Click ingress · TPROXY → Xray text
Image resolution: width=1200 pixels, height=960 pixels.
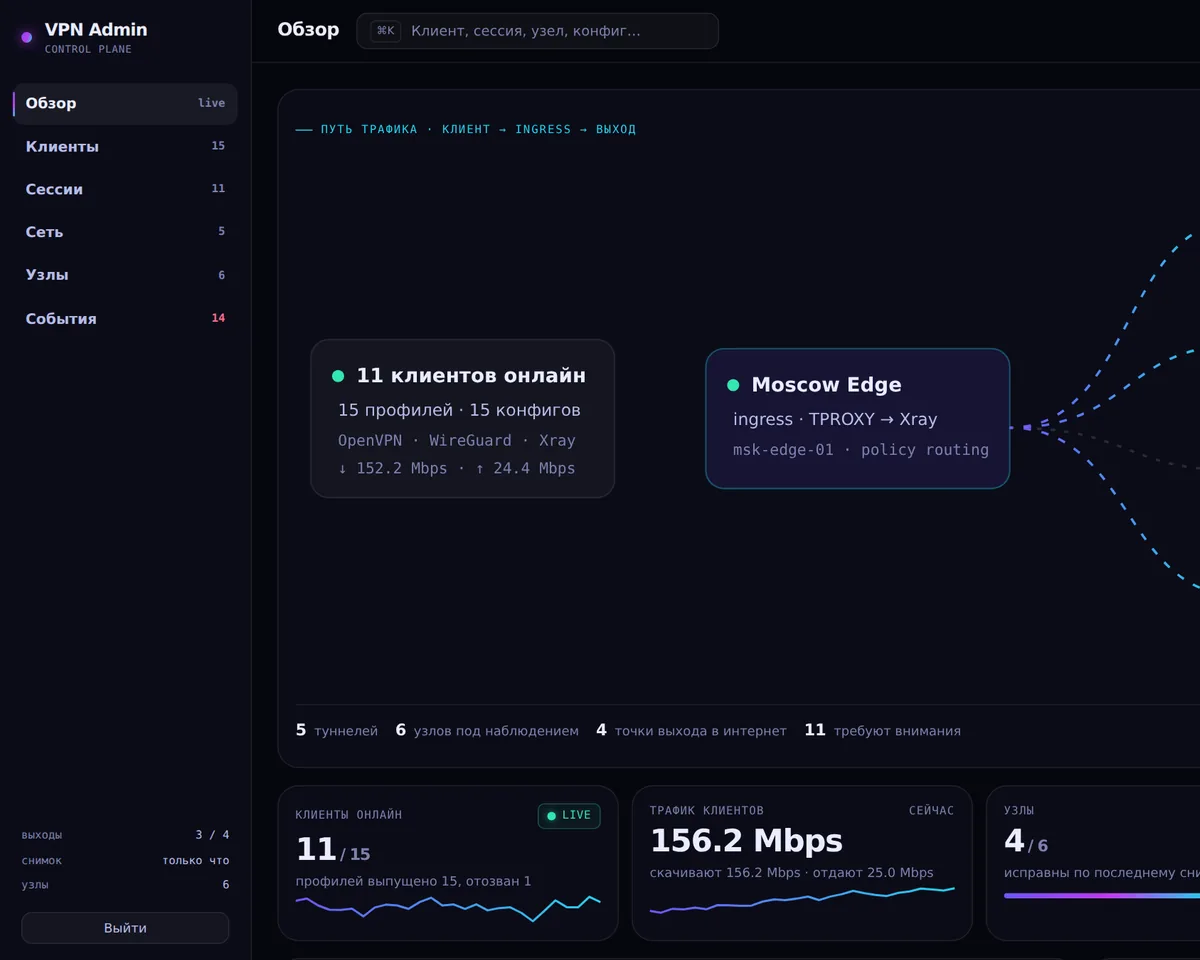pos(835,419)
